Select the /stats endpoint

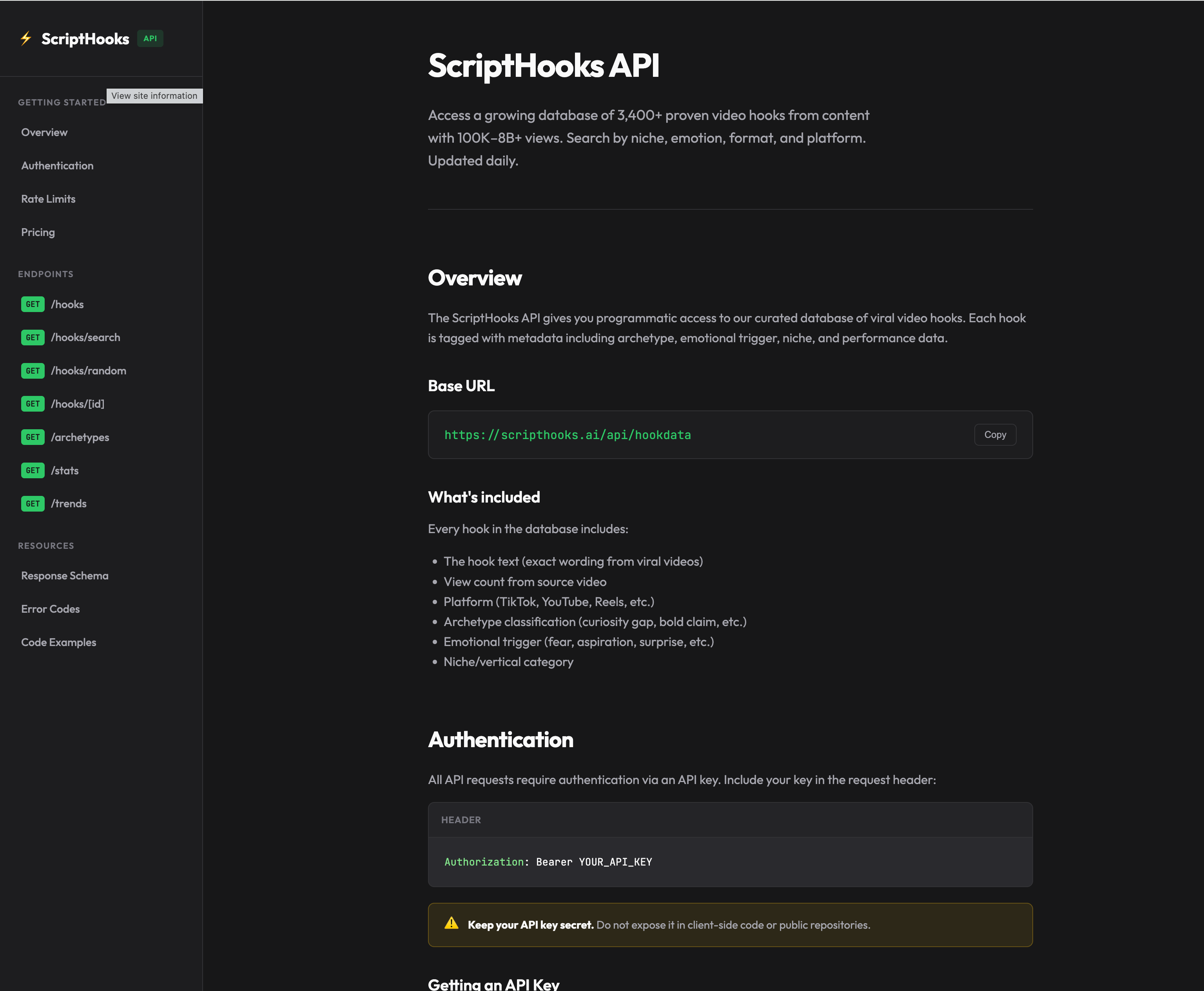coord(65,470)
